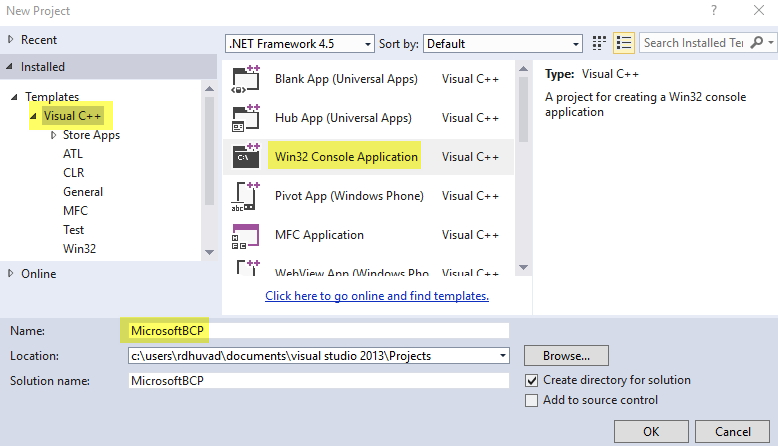Select Hub App (Universal Apps) template

(343, 118)
